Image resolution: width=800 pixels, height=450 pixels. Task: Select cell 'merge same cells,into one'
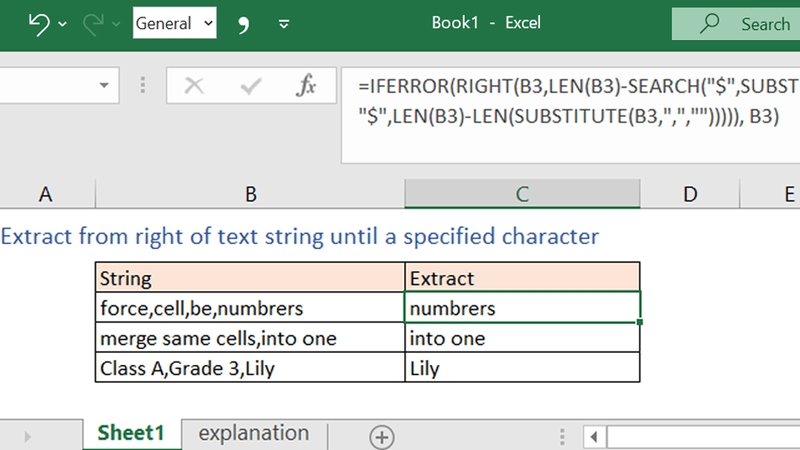point(250,338)
